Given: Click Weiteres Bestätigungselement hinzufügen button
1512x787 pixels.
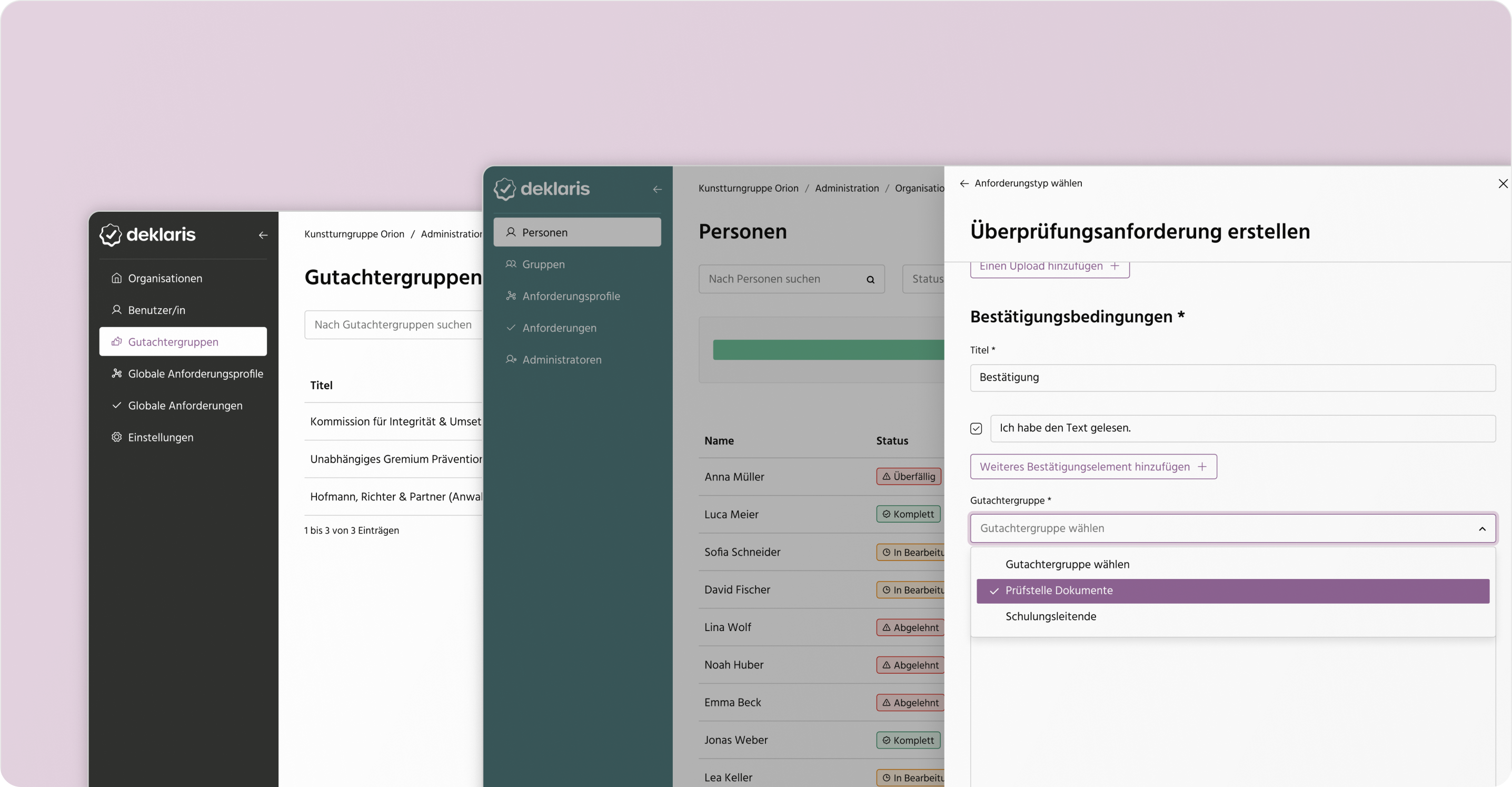Looking at the screenshot, I should [x=1093, y=467].
